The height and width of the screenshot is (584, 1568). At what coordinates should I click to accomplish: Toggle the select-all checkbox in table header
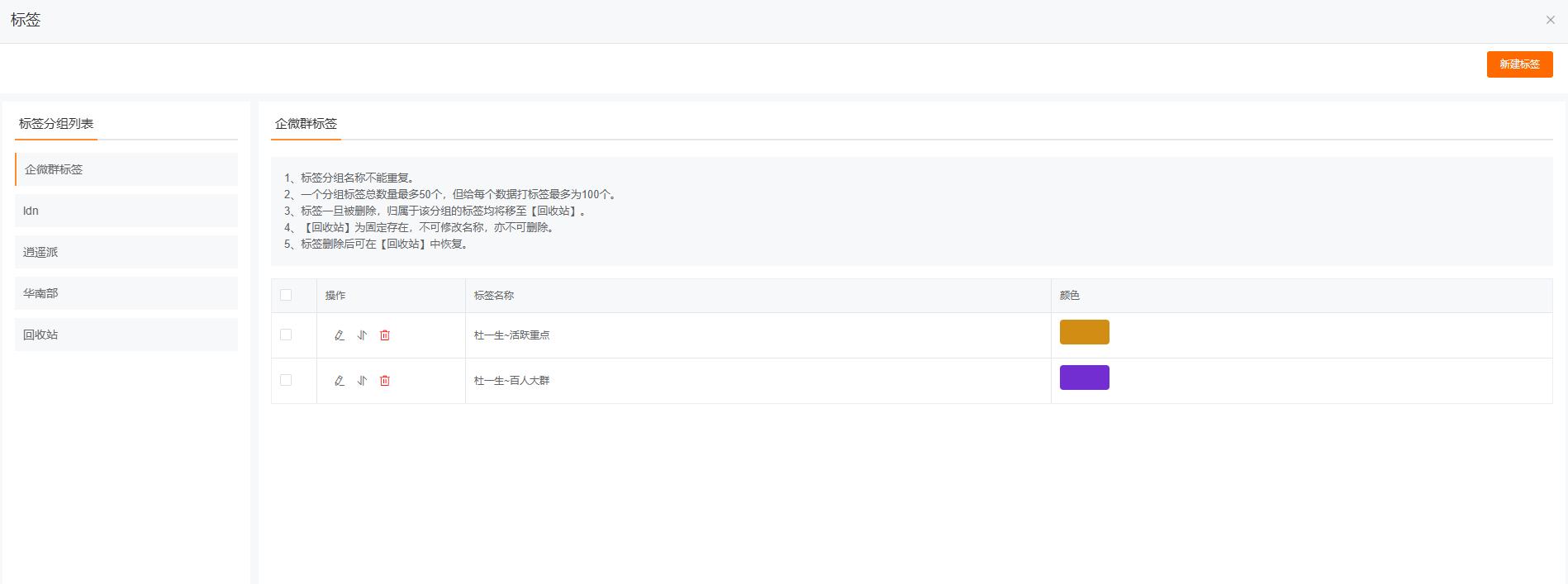click(x=286, y=295)
